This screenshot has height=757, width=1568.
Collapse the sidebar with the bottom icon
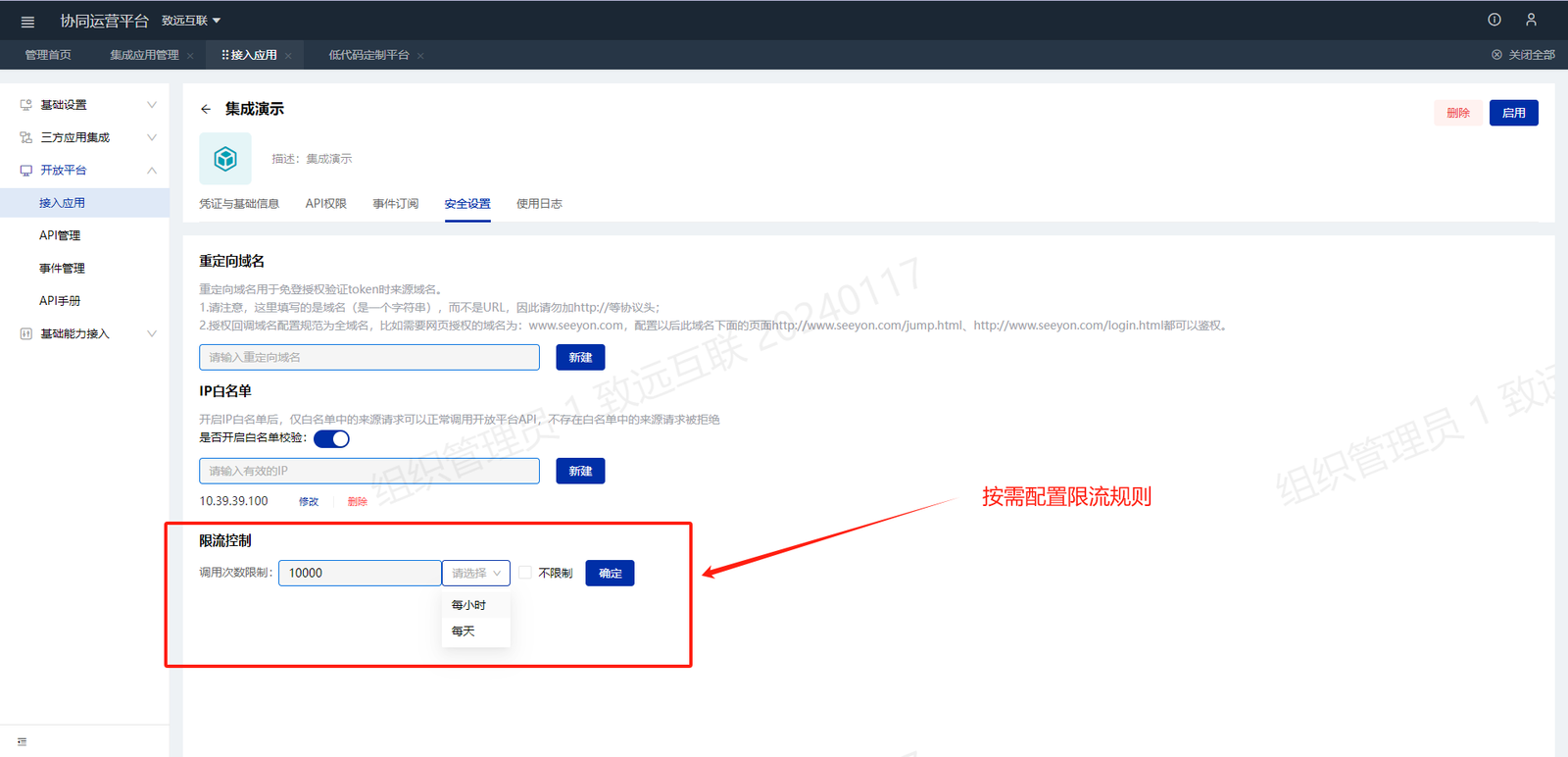click(22, 741)
